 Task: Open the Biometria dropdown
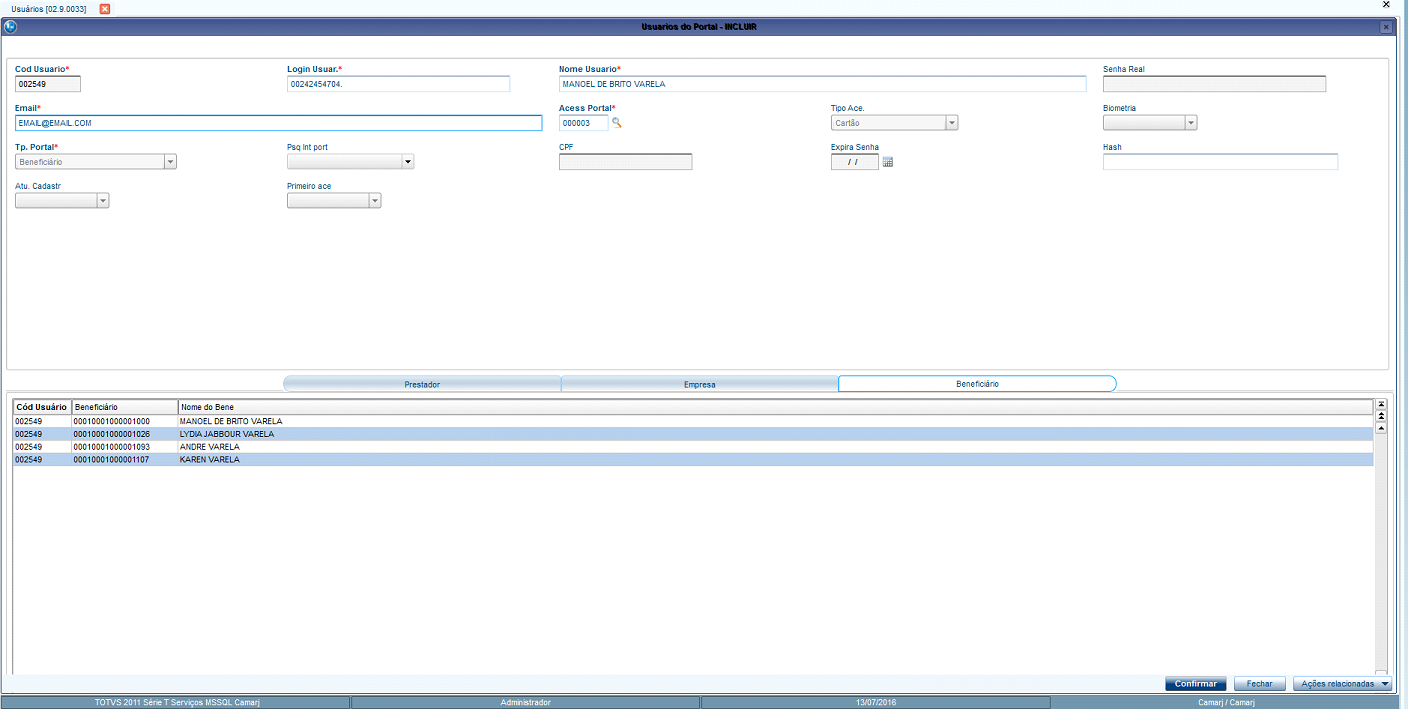(x=1191, y=123)
